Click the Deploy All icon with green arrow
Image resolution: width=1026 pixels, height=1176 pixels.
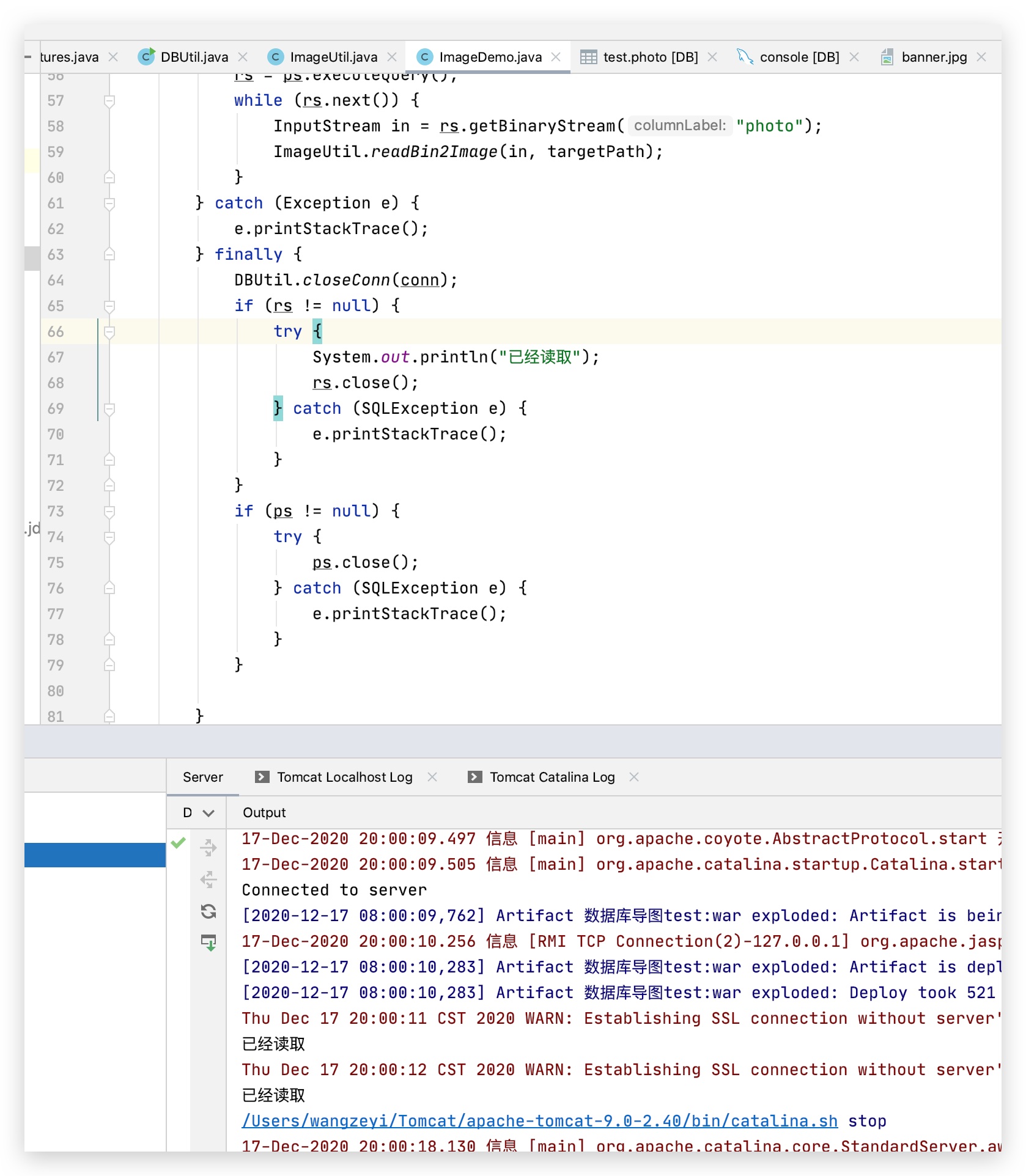click(209, 941)
